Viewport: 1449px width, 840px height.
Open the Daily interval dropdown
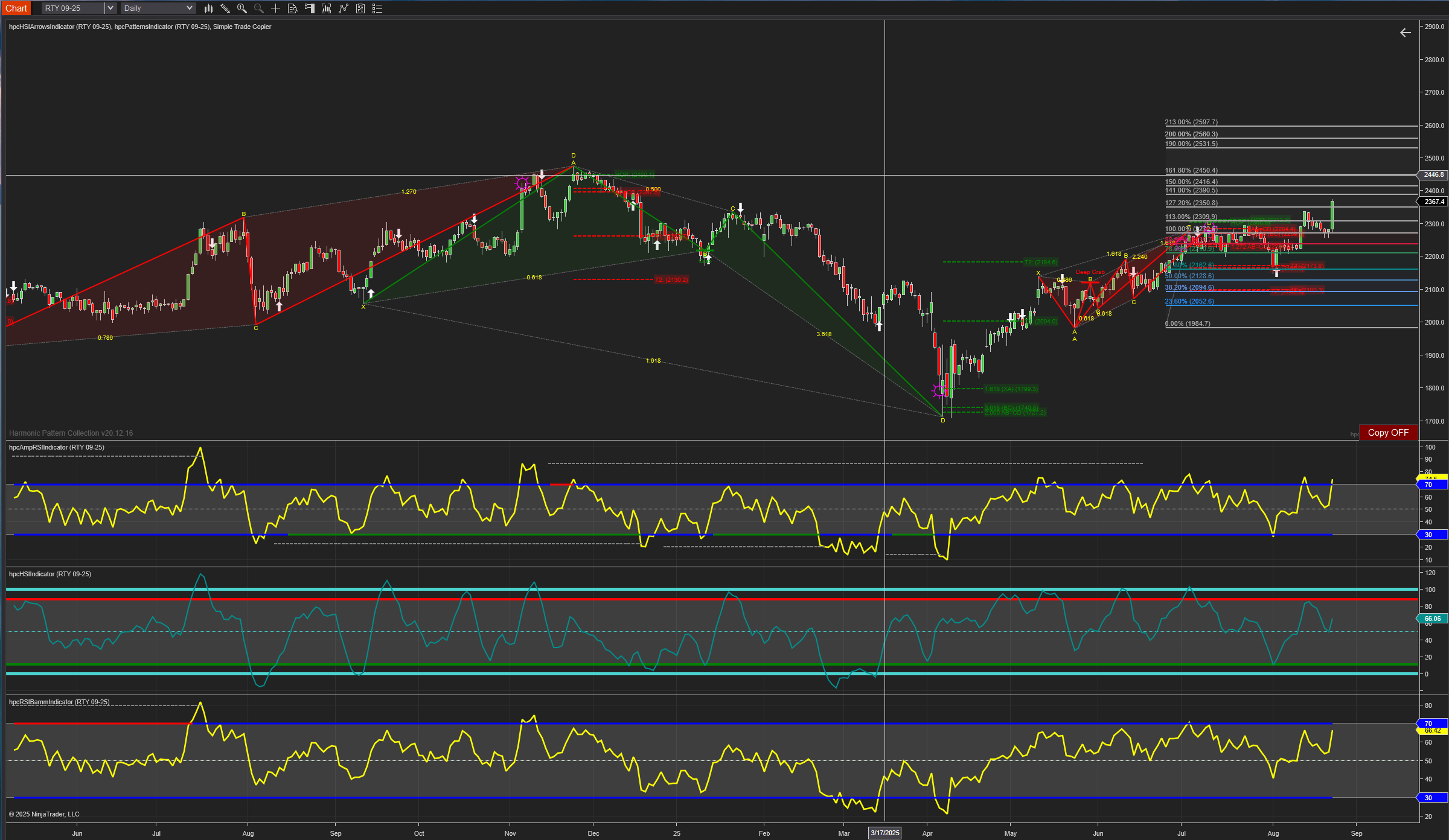click(x=158, y=8)
